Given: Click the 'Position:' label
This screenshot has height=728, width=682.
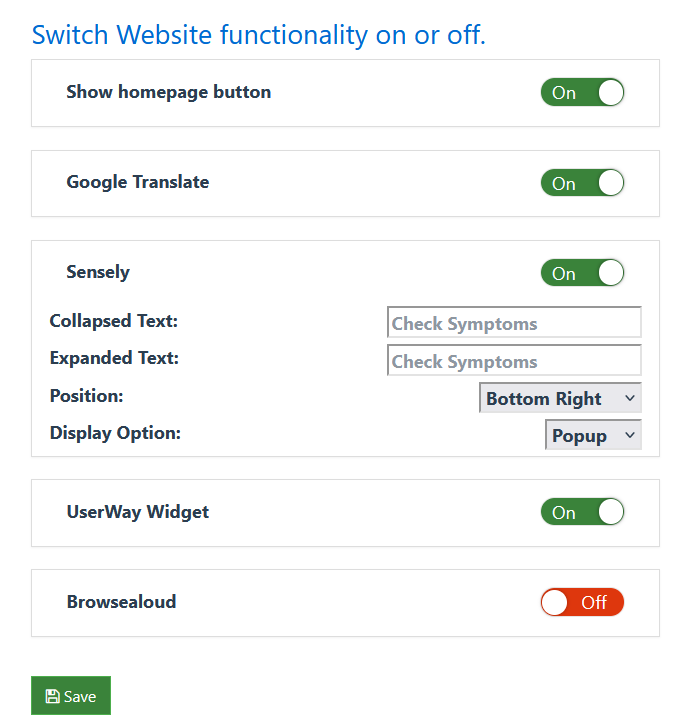Looking at the screenshot, I should coord(87,396).
